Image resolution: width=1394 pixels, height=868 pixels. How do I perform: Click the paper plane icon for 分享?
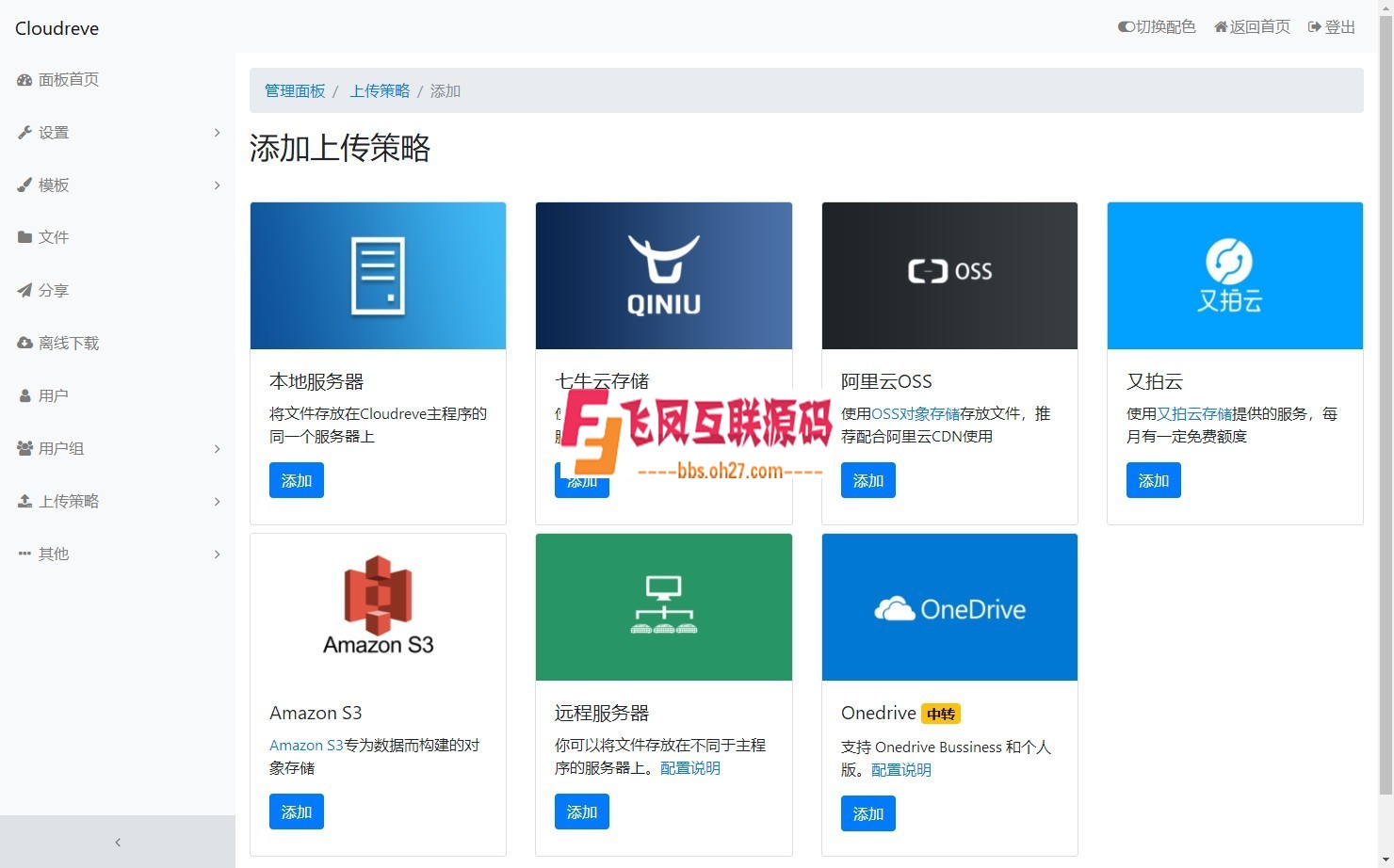point(24,290)
